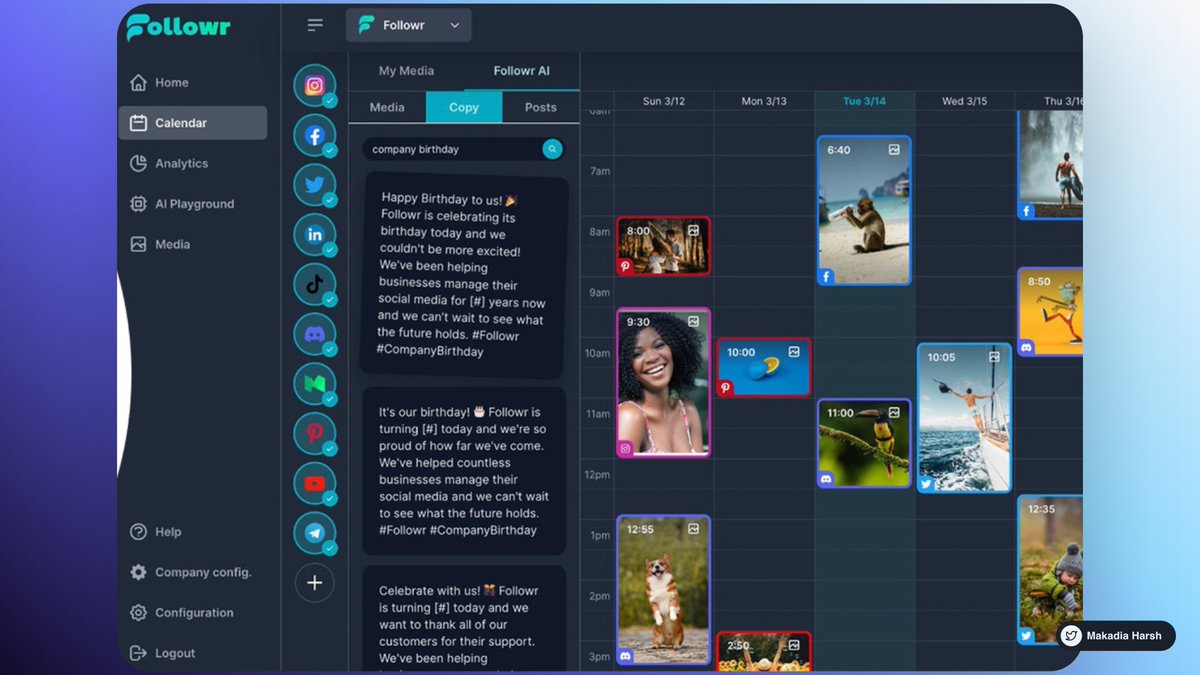Image resolution: width=1200 pixels, height=675 pixels.
Task: Click the image icon on 6:40 post
Action: (894, 150)
